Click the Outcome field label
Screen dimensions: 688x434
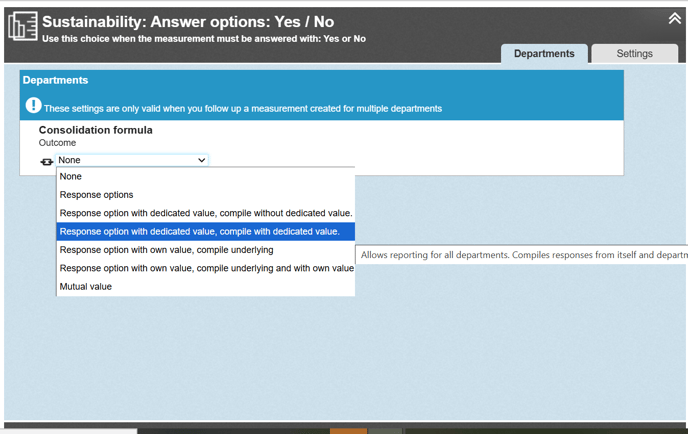click(x=57, y=143)
